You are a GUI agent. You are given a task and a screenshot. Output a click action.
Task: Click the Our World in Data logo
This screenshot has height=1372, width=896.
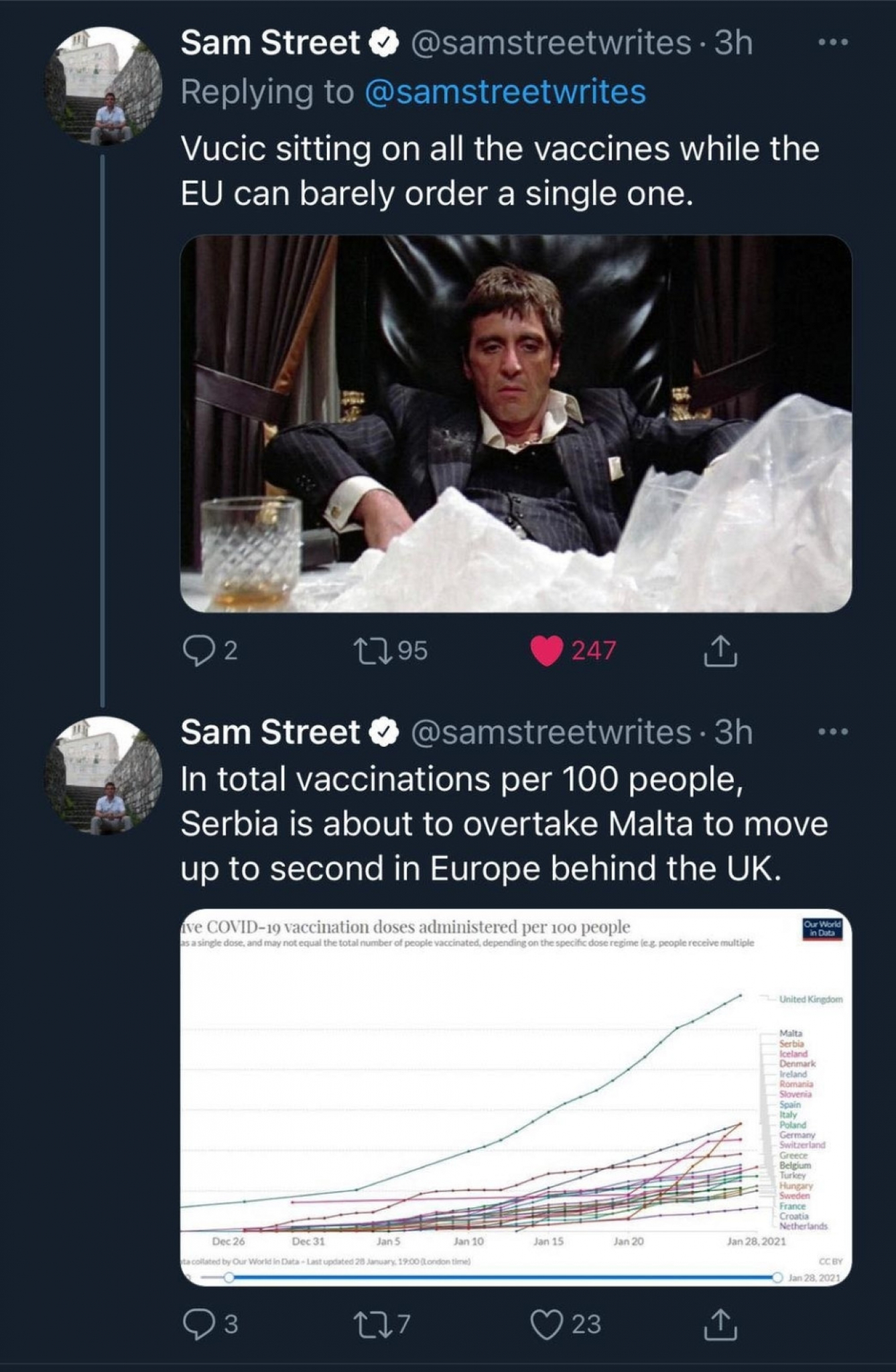click(x=822, y=929)
